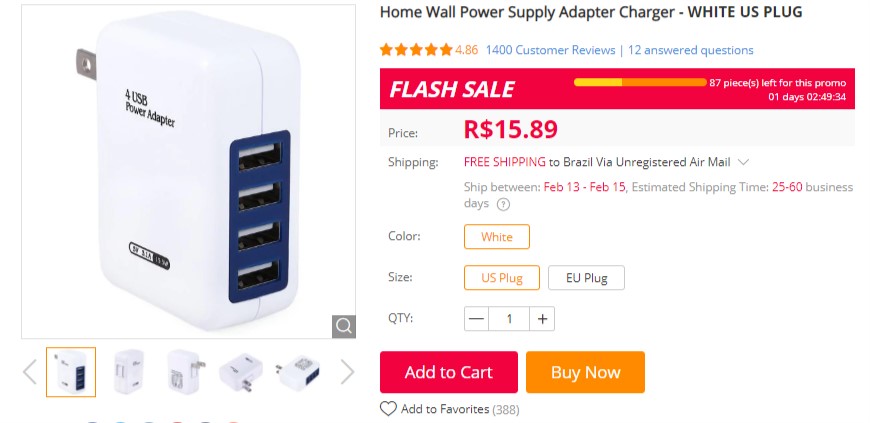This screenshot has height=423, width=870.
Task: Click the five-star rating icons
Action: (416, 50)
